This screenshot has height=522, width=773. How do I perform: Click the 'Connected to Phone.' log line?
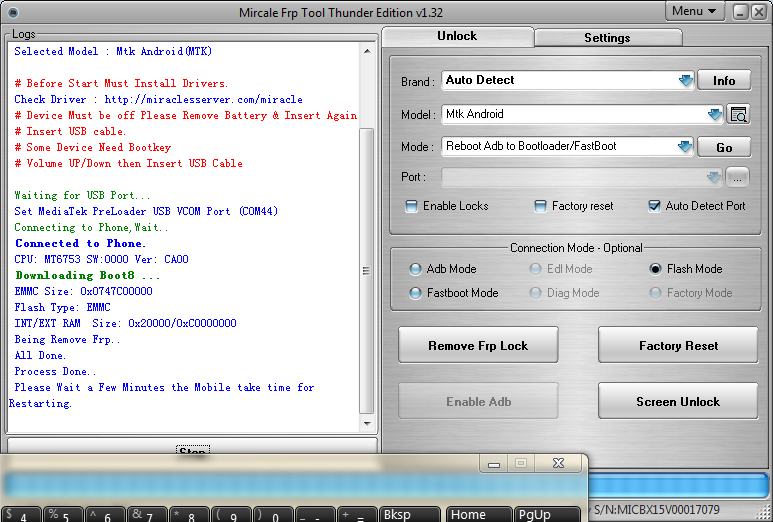[80, 244]
